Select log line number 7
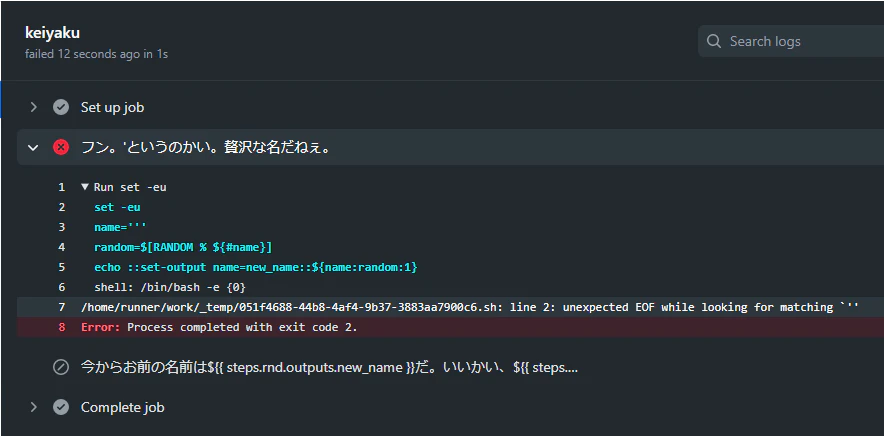Image resolution: width=884 pixels, height=436 pixels. [x=61, y=307]
